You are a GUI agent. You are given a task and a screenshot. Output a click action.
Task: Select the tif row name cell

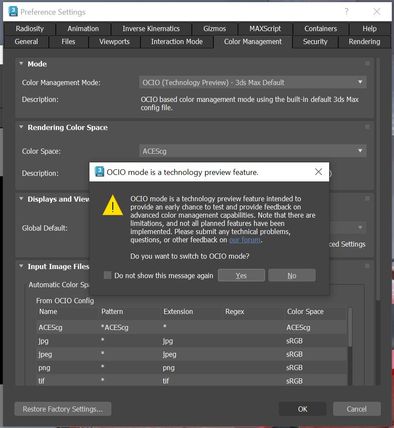point(41,381)
